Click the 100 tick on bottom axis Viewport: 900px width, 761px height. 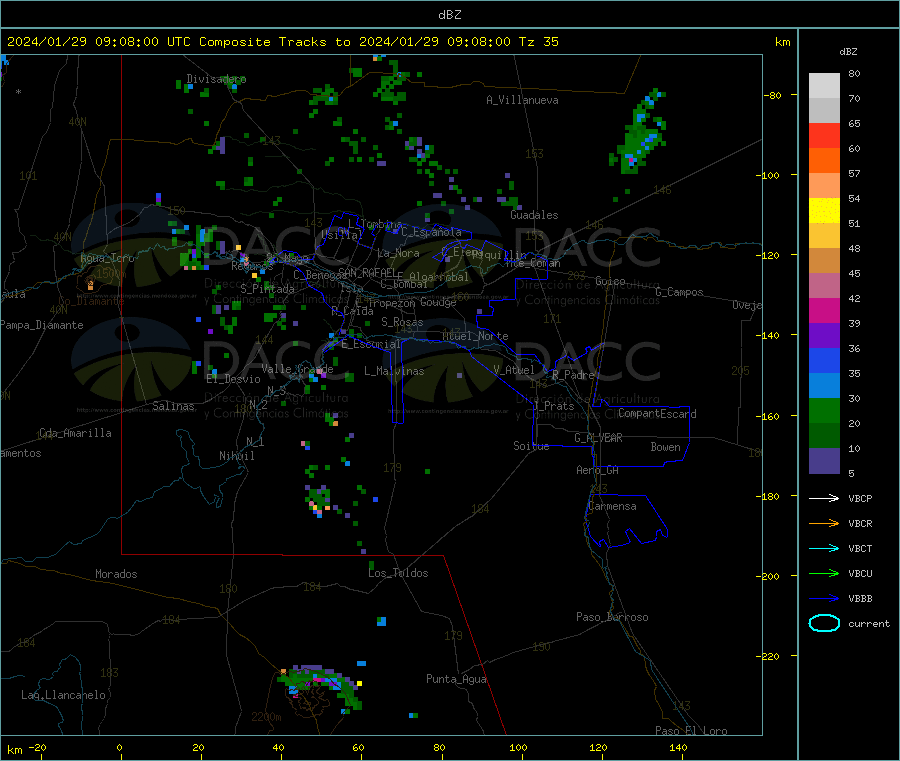[x=518, y=747]
